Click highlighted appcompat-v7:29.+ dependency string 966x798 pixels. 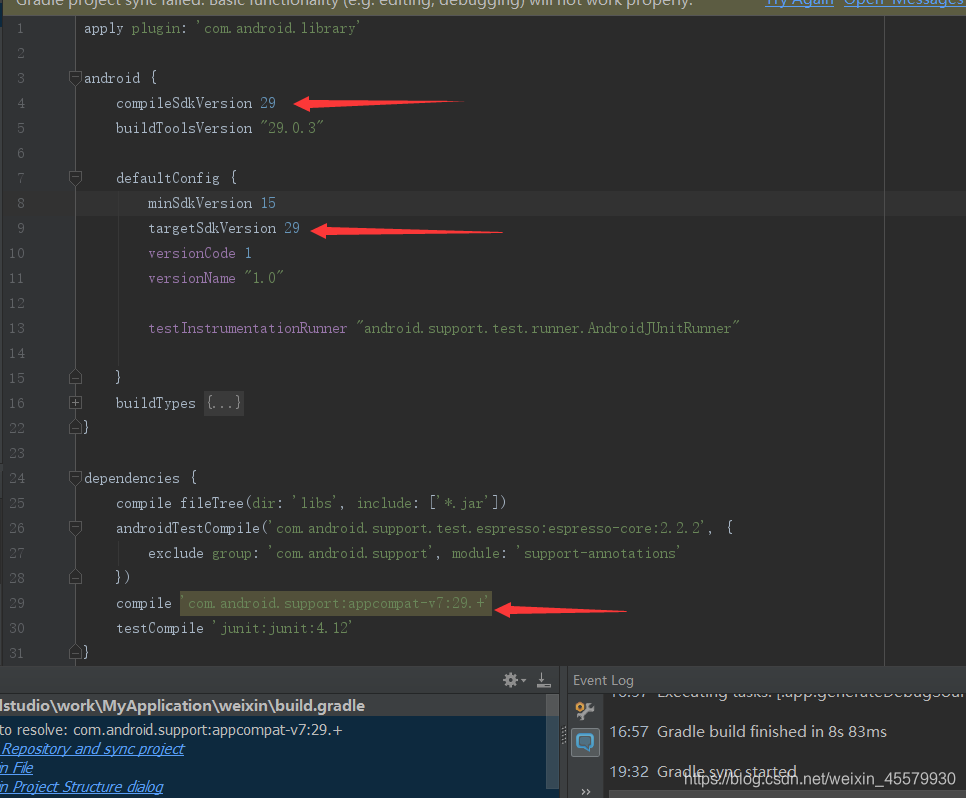point(336,603)
